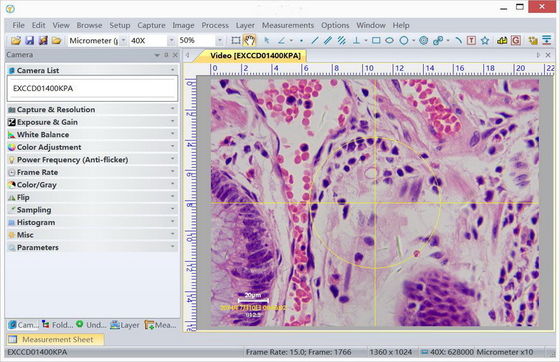Open the Options menu

click(335, 25)
